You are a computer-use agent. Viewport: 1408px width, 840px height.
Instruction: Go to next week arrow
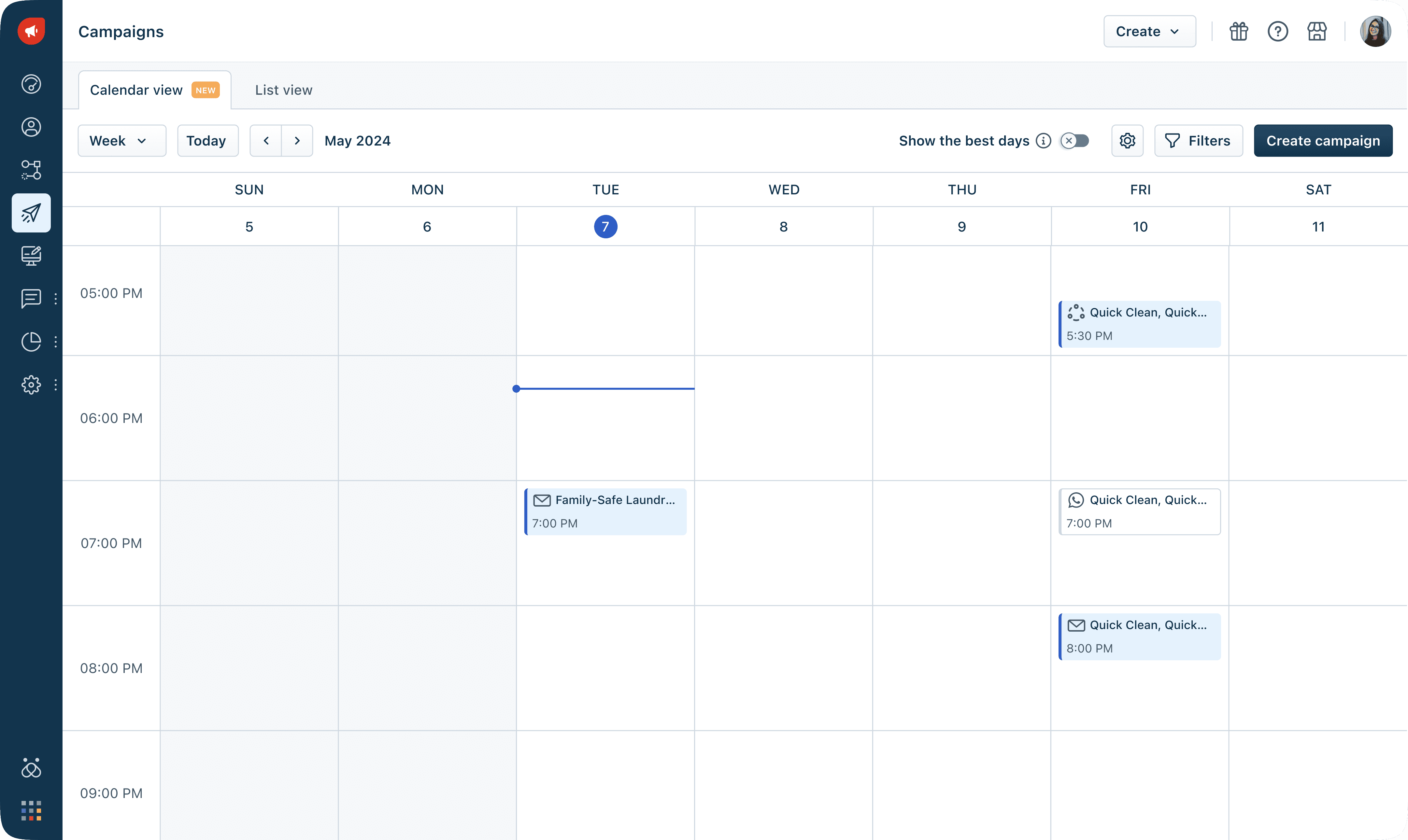[297, 141]
